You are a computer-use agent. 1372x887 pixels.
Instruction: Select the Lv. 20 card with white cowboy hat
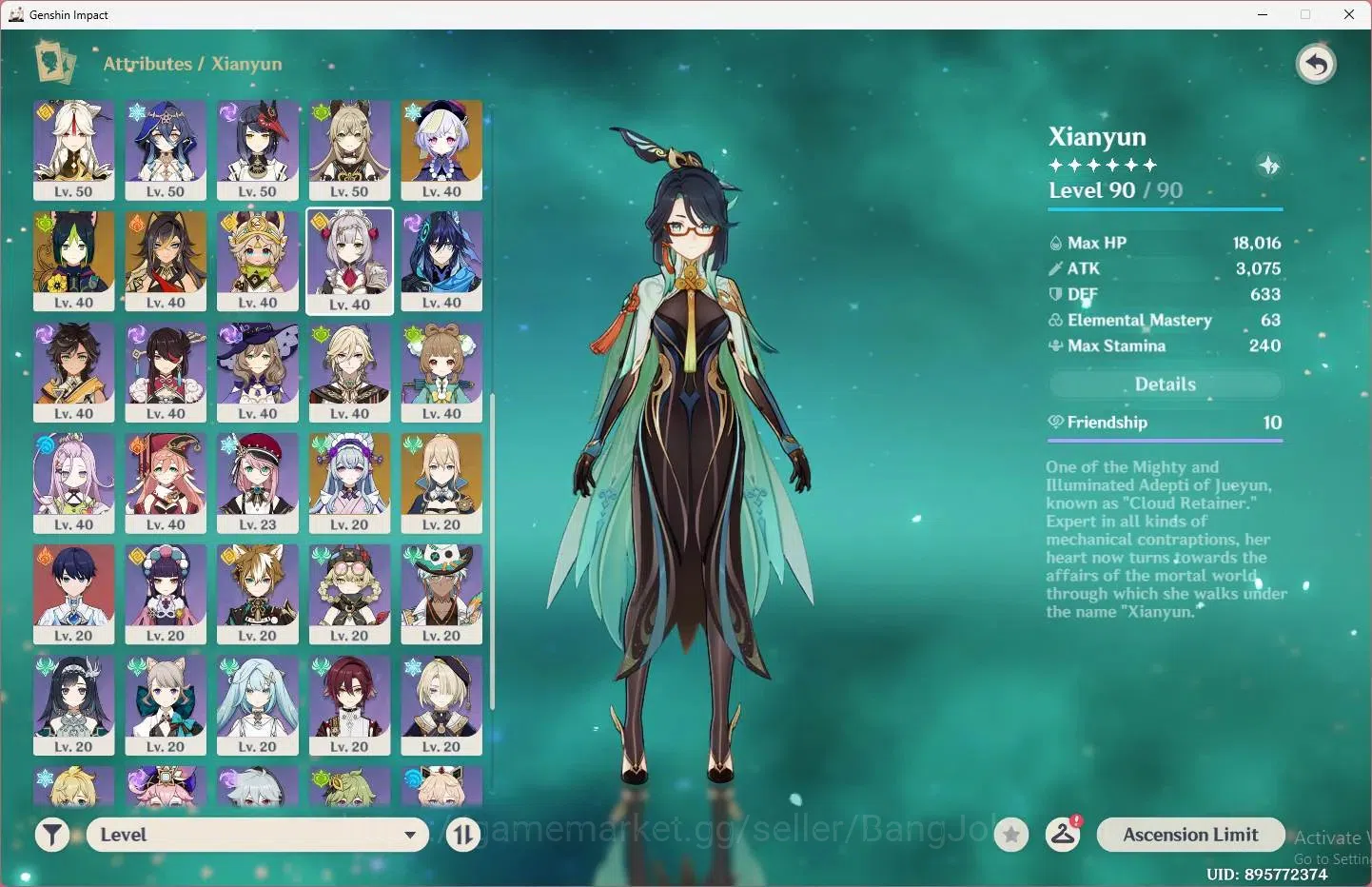click(441, 595)
